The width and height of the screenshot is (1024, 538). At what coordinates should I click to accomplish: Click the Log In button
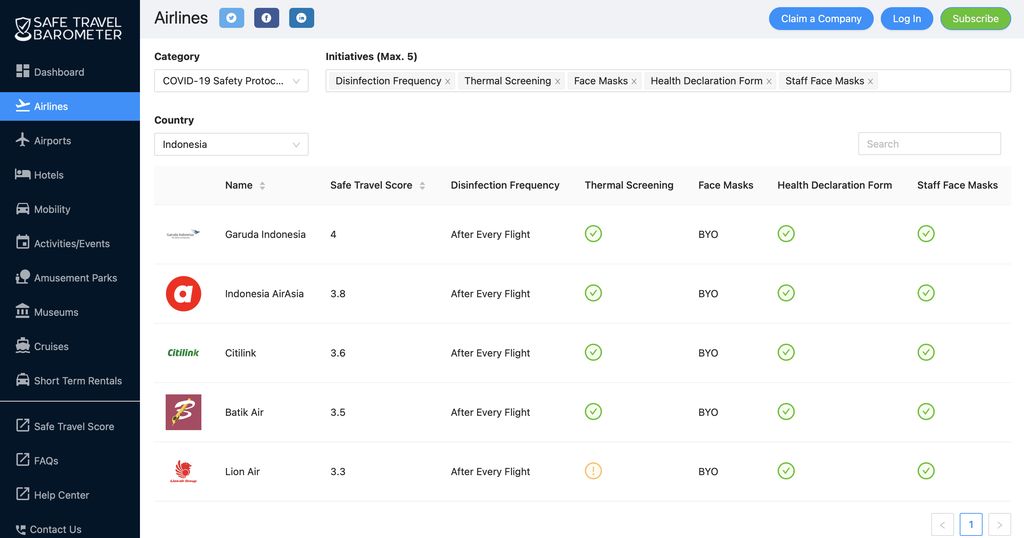tap(906, 18)
